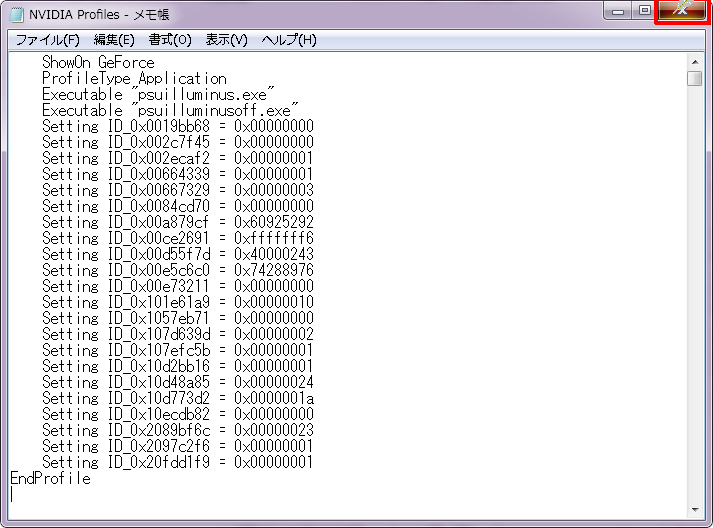The width and height of the screenshot is (713, 528).
Task: Click Setting ID_0x002c7f45 line
Action: [x=178, y=142]
